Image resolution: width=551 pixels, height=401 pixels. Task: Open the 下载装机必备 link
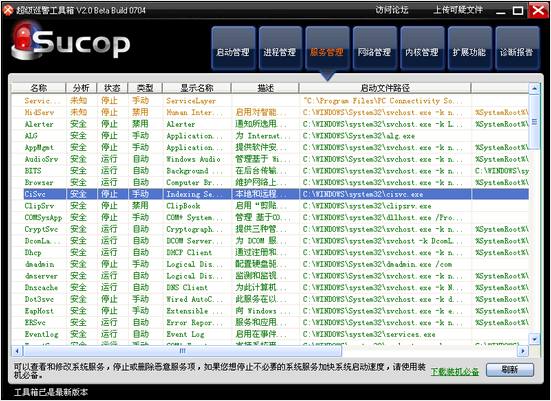(x=455, y=371)
